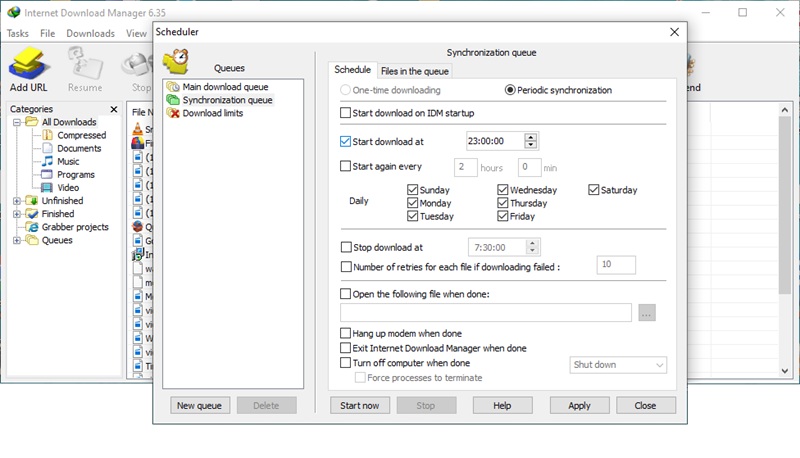Click the main window vertical scrollbar
The height and width of the screenshot is (458, 800).
(x=785, y=206)
